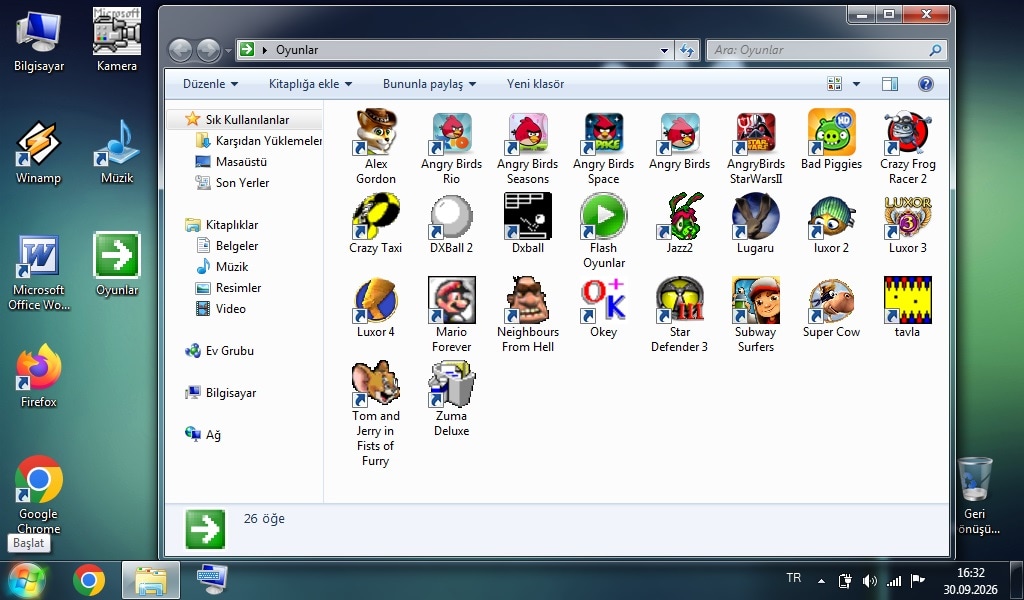1024x600 pixels.
Task: Select the Bad Piggies game icon
Action: 831,140
